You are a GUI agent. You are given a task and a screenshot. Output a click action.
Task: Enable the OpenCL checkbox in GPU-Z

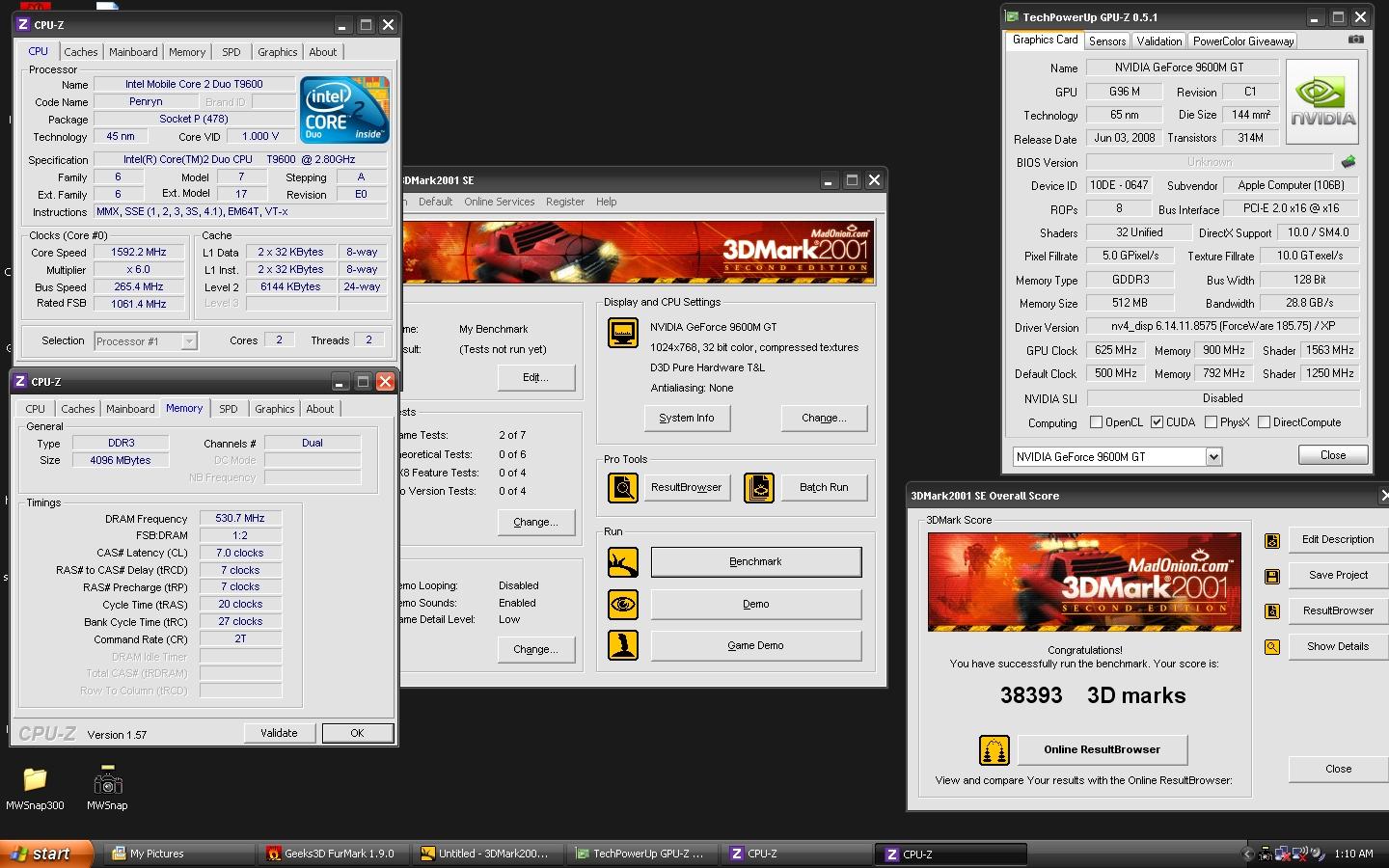pos(1096,422)
